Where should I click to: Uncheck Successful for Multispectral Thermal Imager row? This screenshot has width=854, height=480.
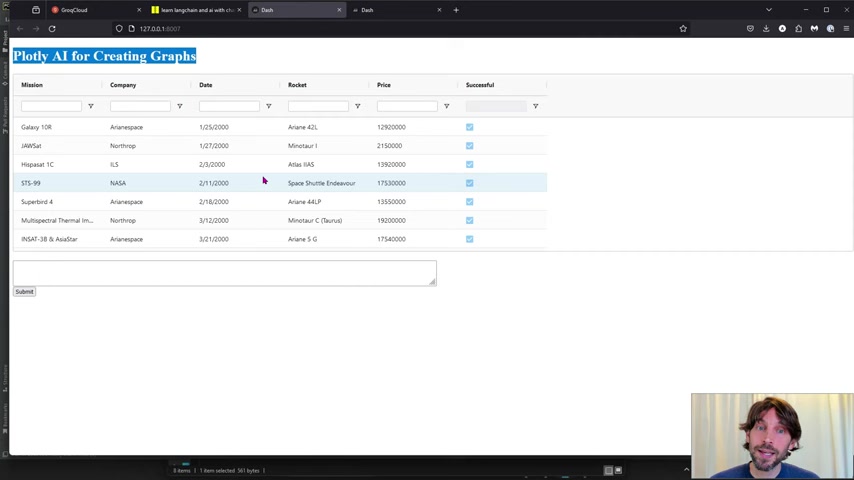click(469, 221)
